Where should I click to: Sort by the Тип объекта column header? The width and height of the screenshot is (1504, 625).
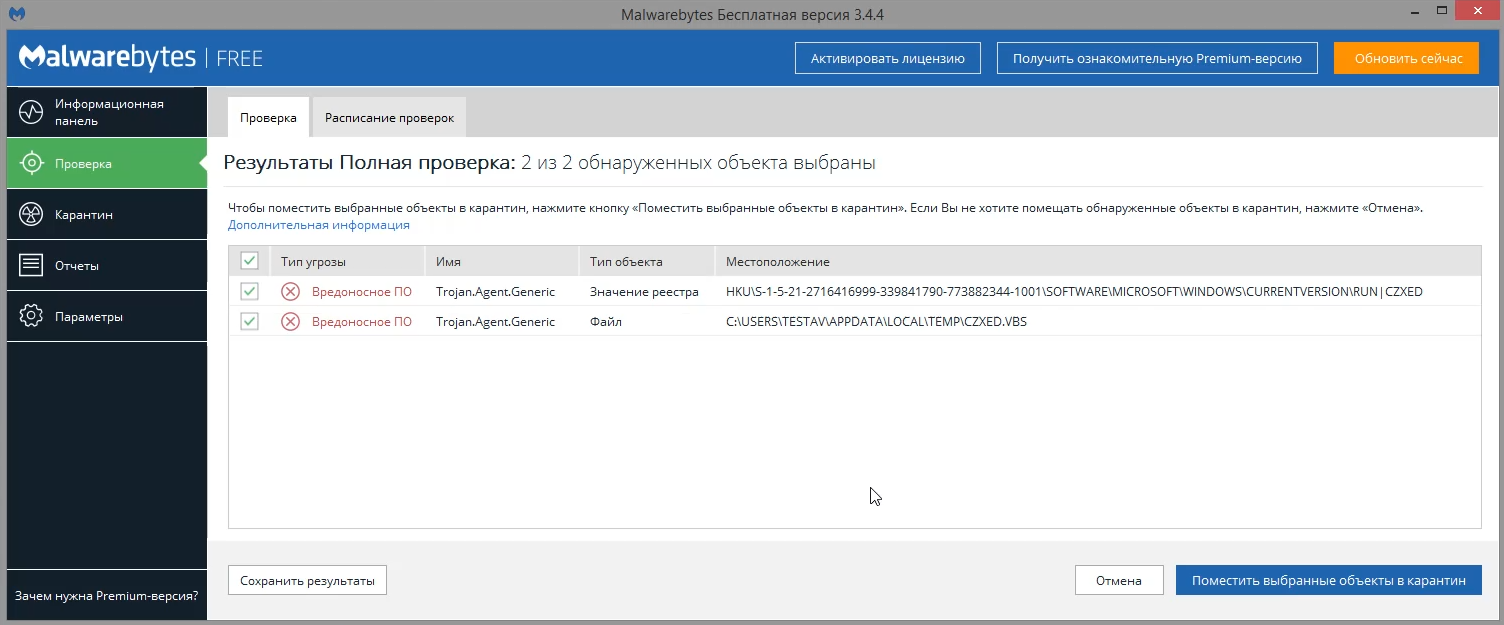(646, 261)
